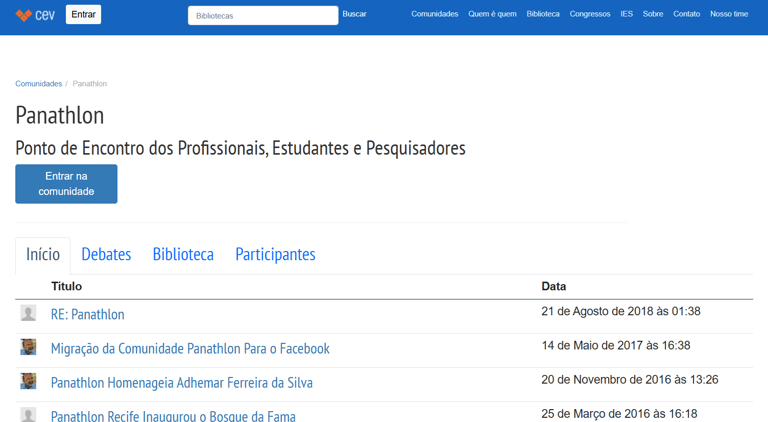Select avatar icon beside RE: Panathlon
This screenshot has height=422, width=768.
[28, 313]
